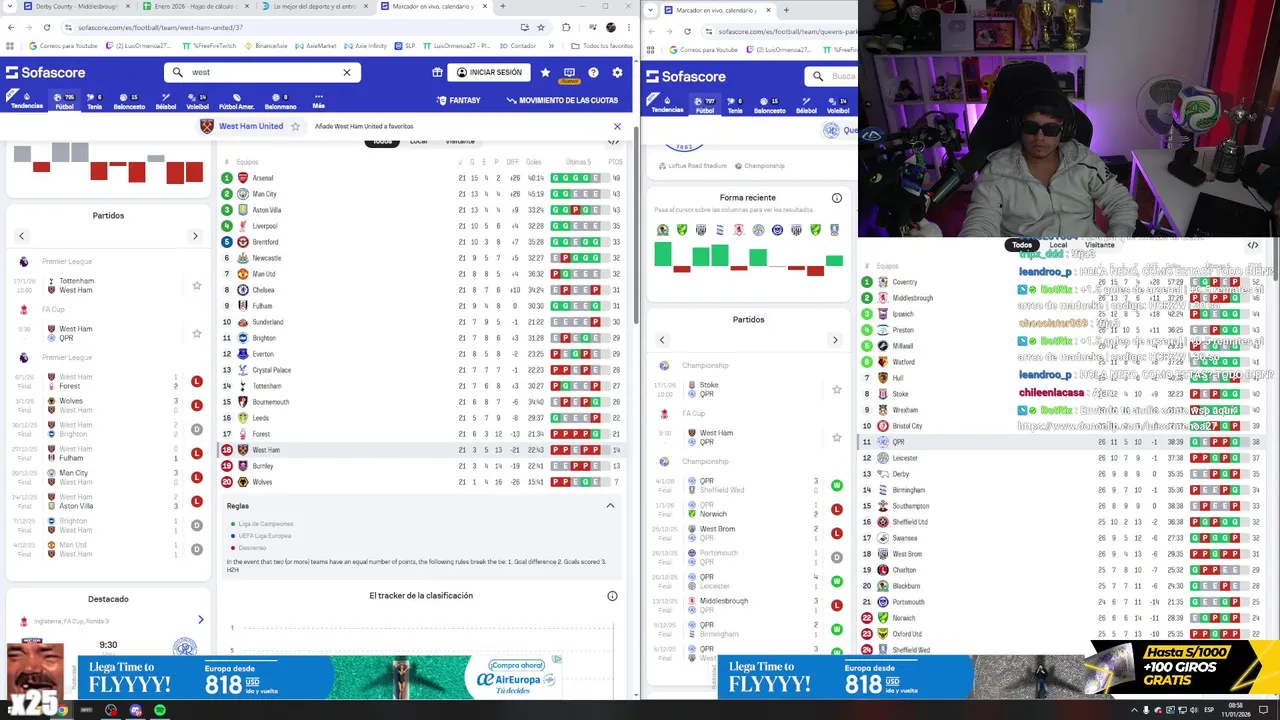Select Baloncesto sport category in left window
Screen dimensions: 1280x720
click(129, 101)
